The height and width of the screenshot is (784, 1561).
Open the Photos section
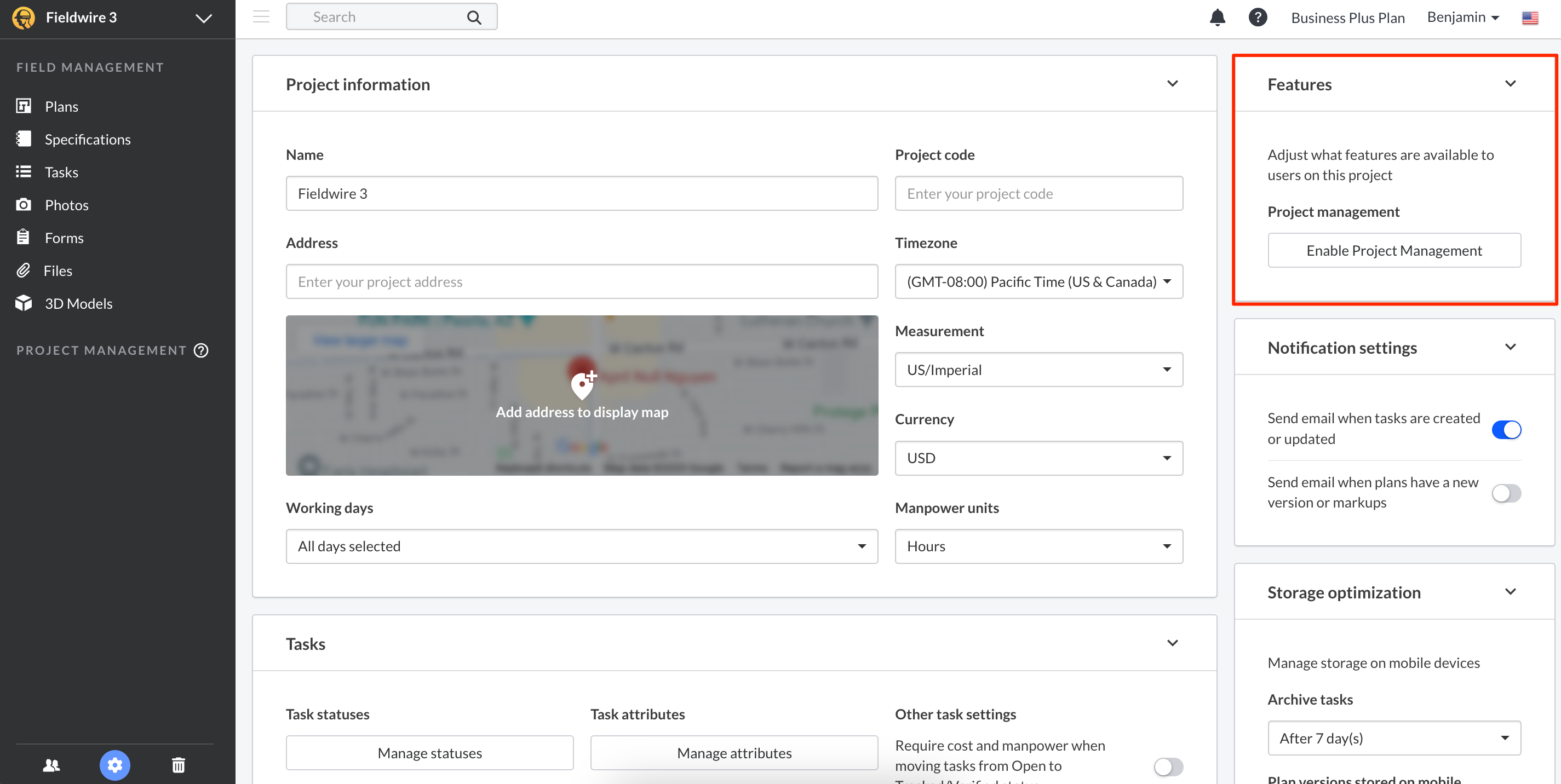[x=67, y=205]
